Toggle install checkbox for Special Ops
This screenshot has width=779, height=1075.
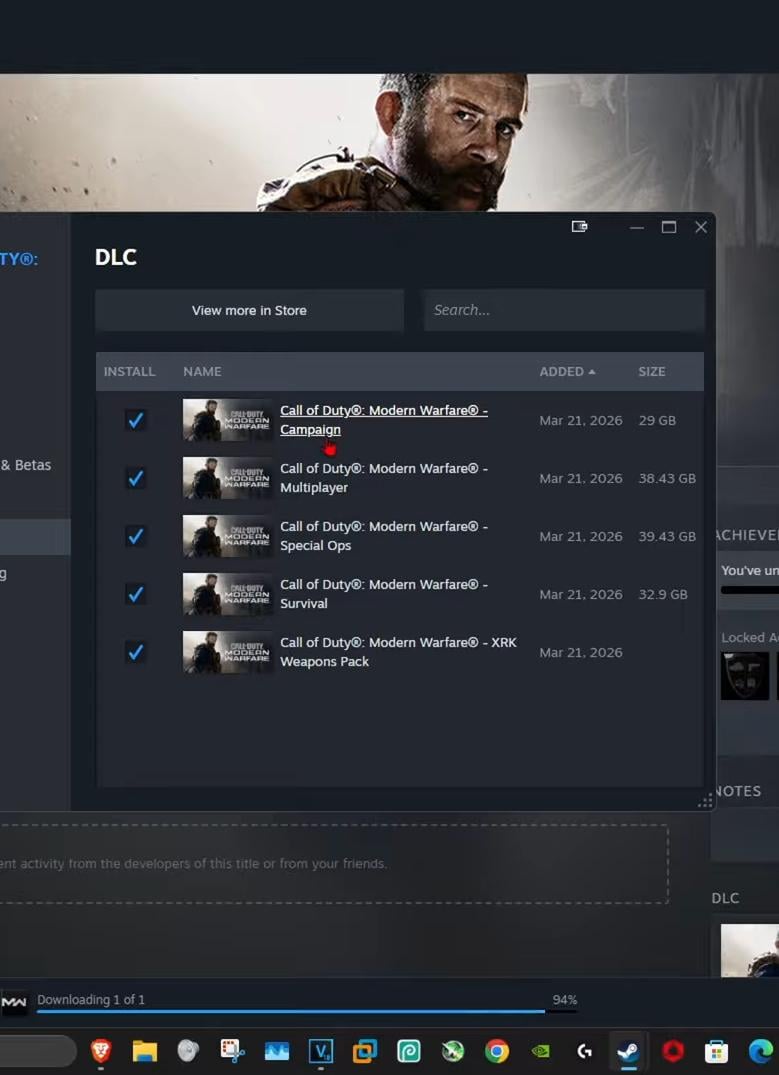pos(135,536)
